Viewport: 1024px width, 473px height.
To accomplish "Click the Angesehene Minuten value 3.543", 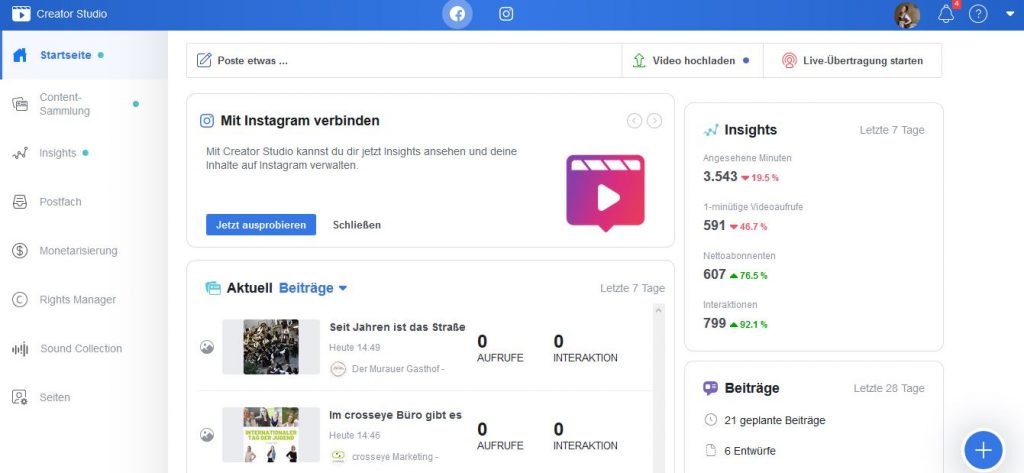I will [x=720, y=176].
